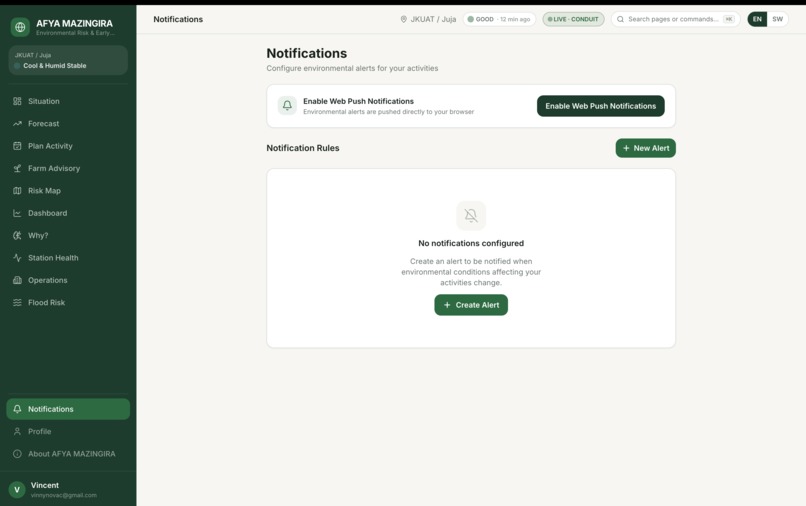The width and height of the screenshot is (806, 506).
Task: Click the Flood Risk waves icon
Action: point(17,302)
